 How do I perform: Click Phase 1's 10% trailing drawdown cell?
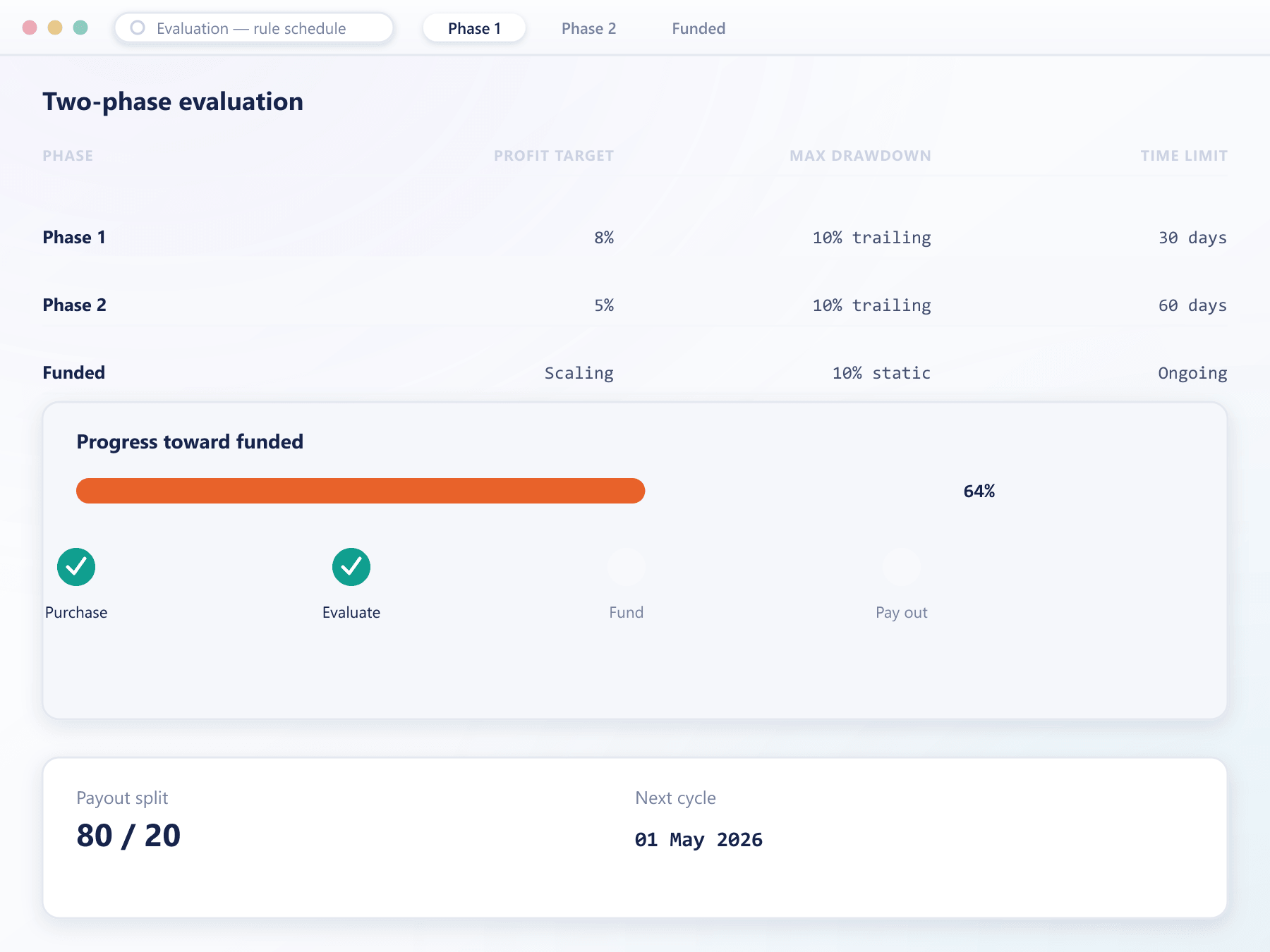coord(871,238)
